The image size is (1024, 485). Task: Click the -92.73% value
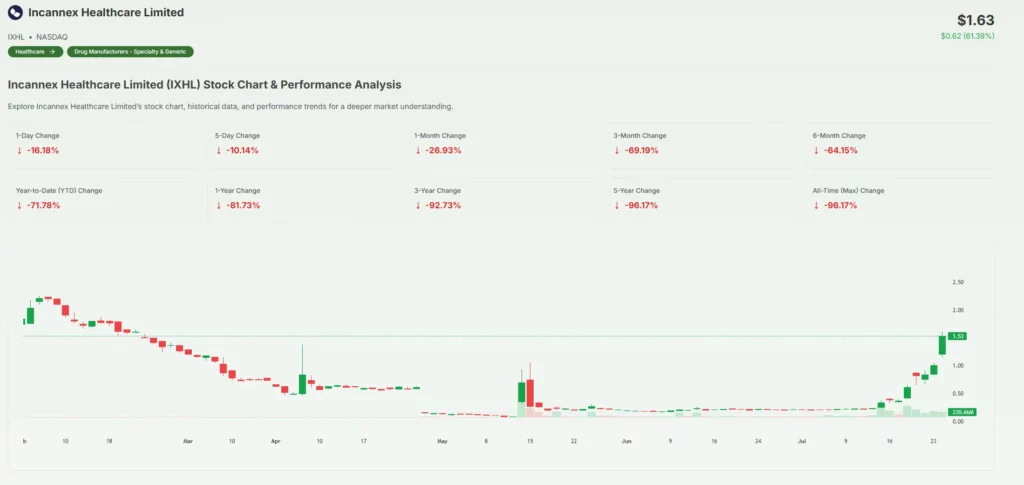pos(442,206)
